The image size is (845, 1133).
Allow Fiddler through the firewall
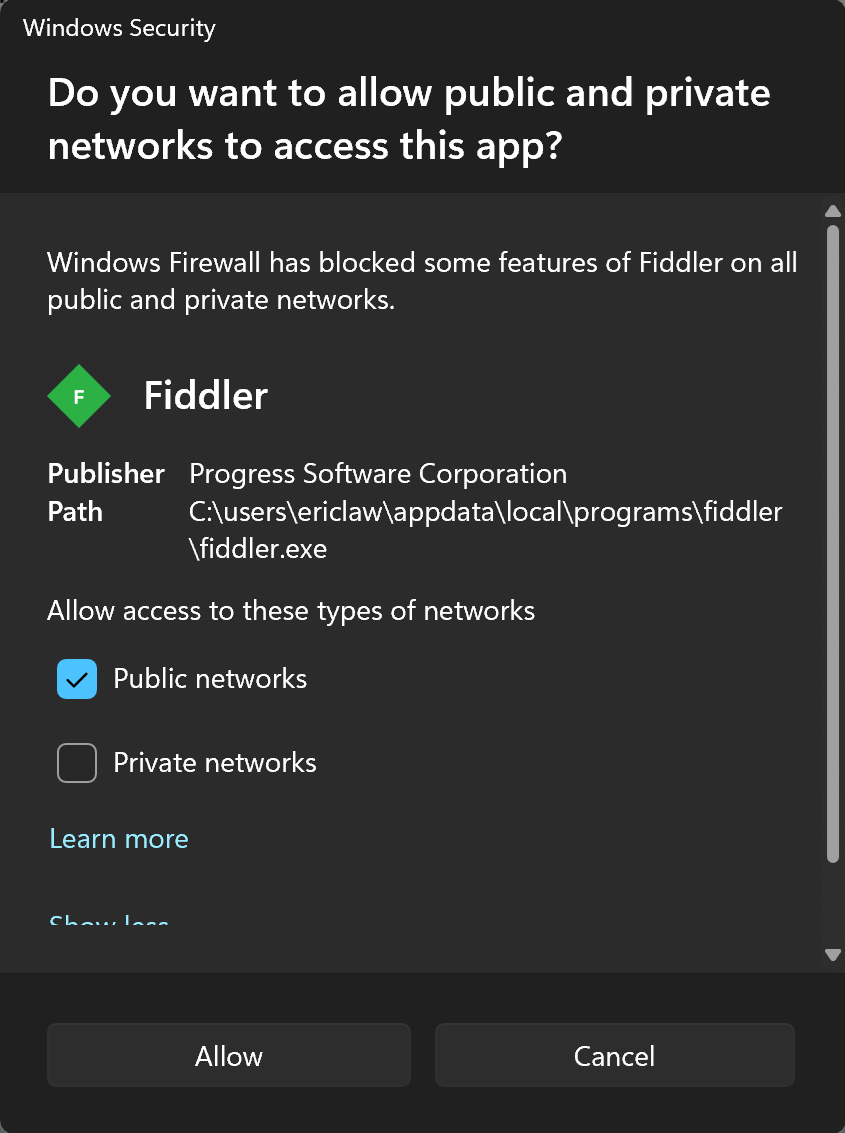pyautogui.click(x=228, y=1055)
